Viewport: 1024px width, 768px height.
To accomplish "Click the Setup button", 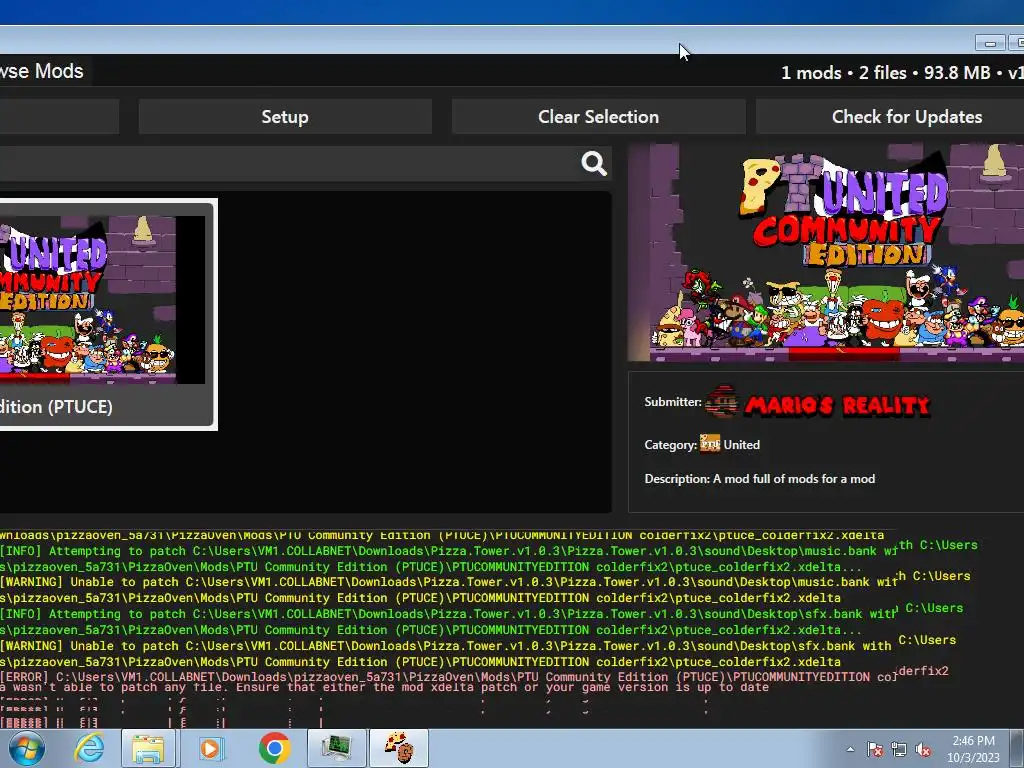I will (285, 117).
